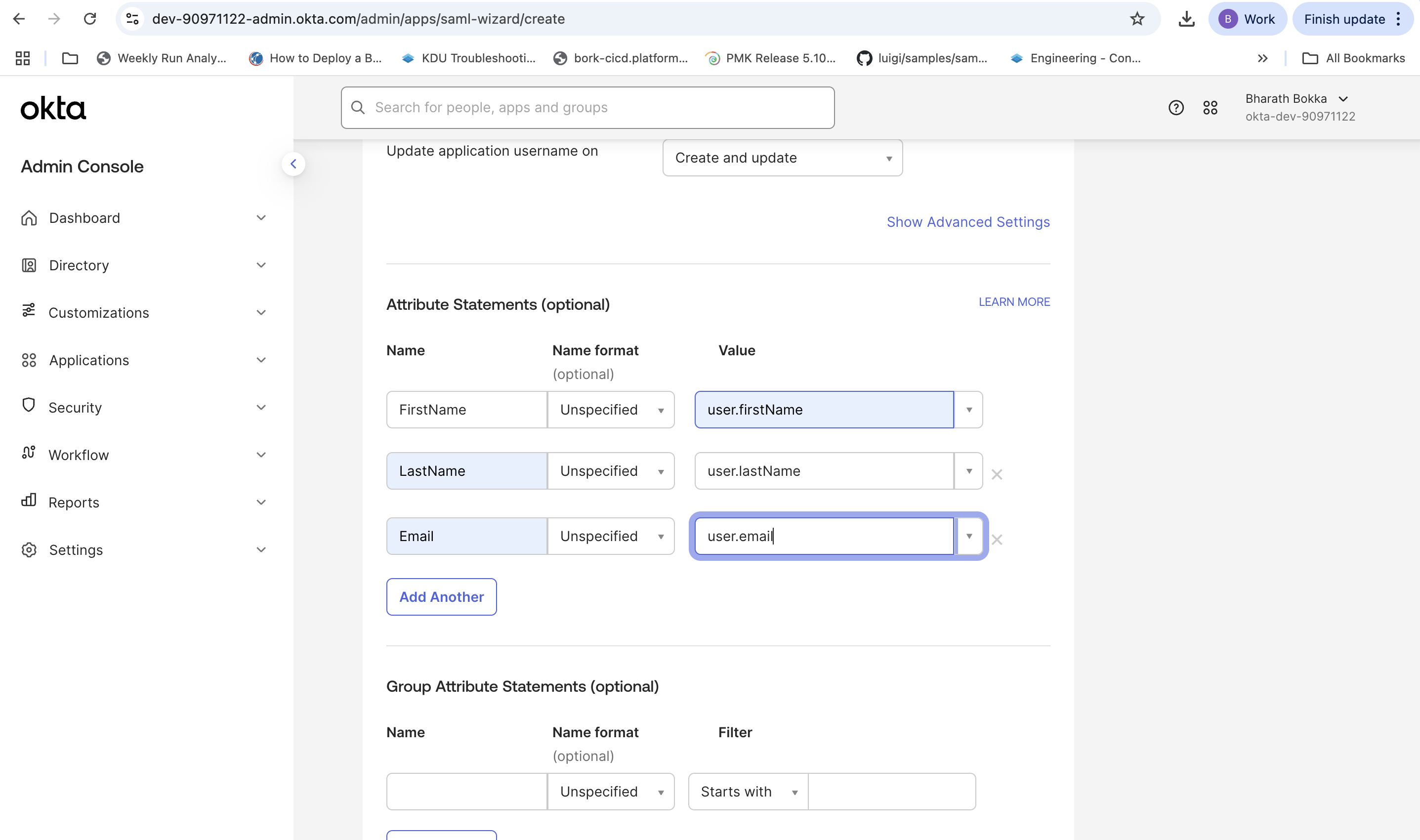Reload the page

(90, 19)
